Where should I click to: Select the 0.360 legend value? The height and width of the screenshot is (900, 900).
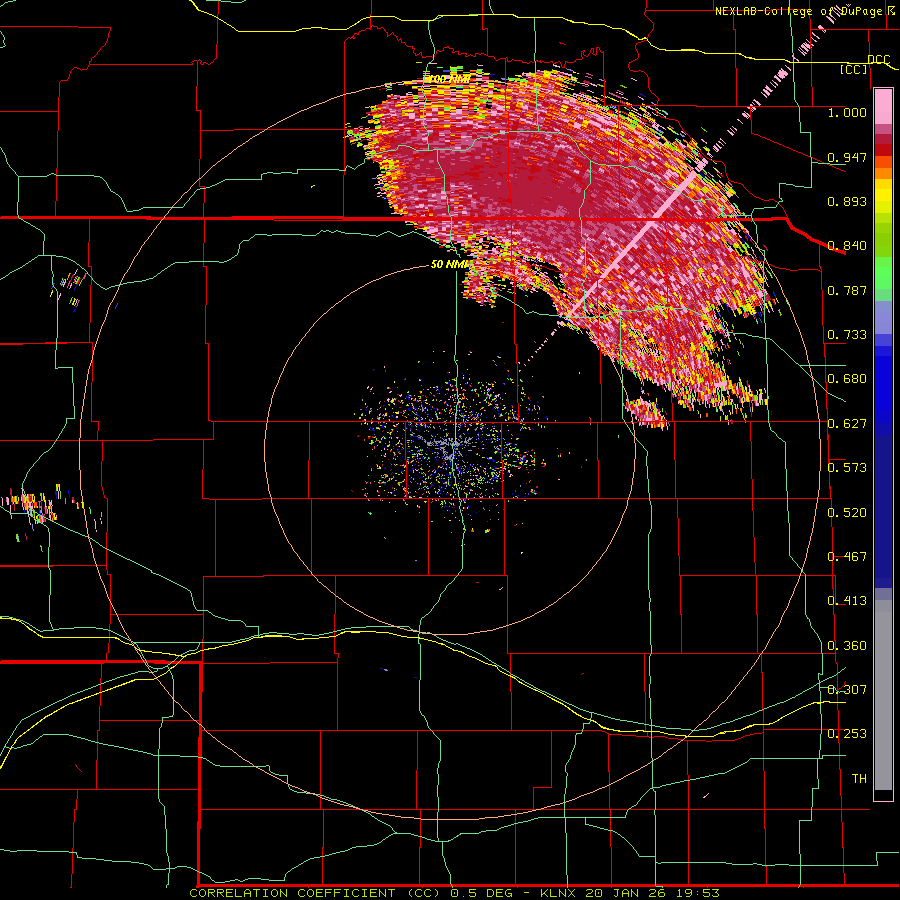point(847,646)
